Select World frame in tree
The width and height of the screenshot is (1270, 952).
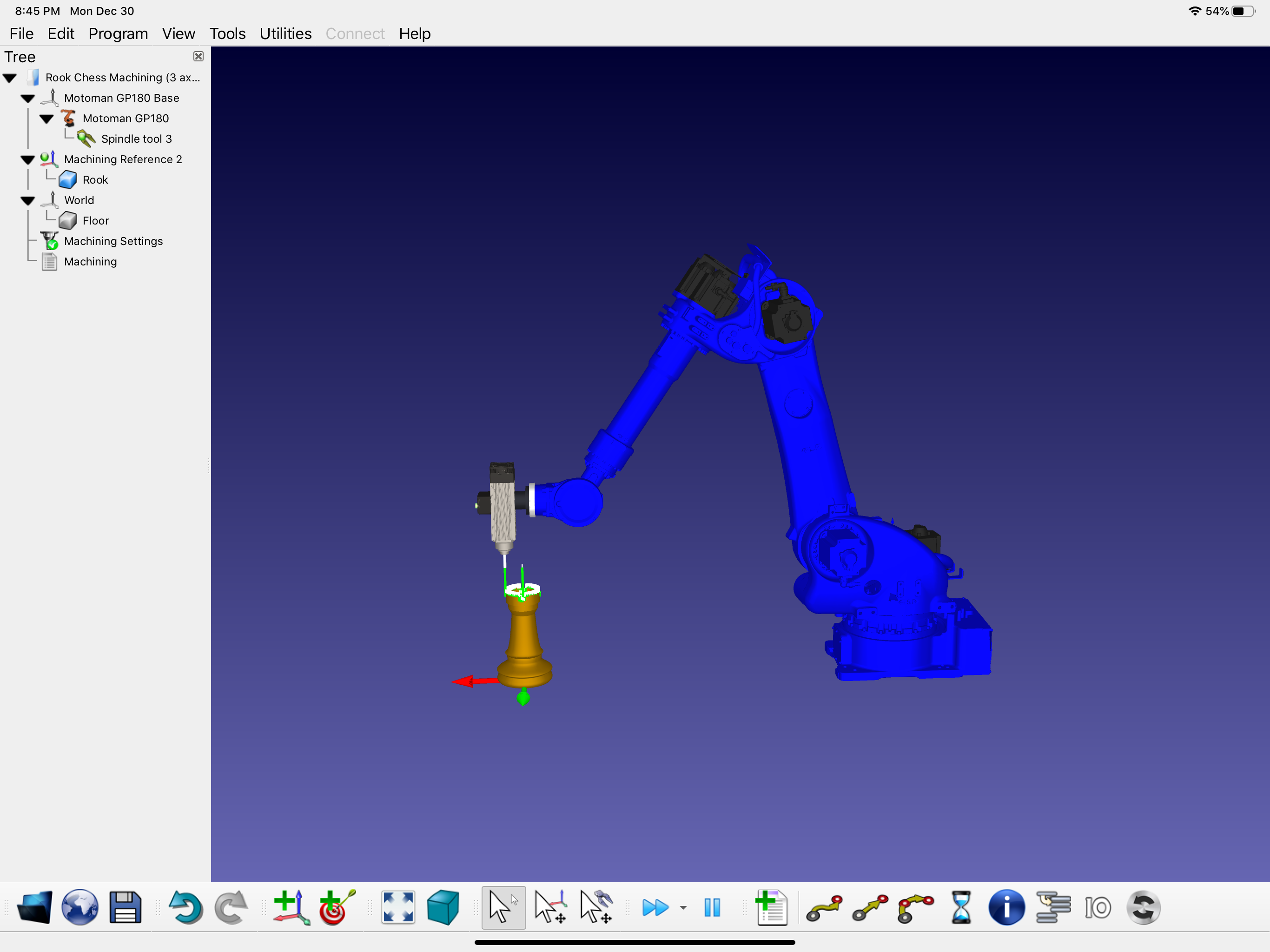[x=79, y=200]
